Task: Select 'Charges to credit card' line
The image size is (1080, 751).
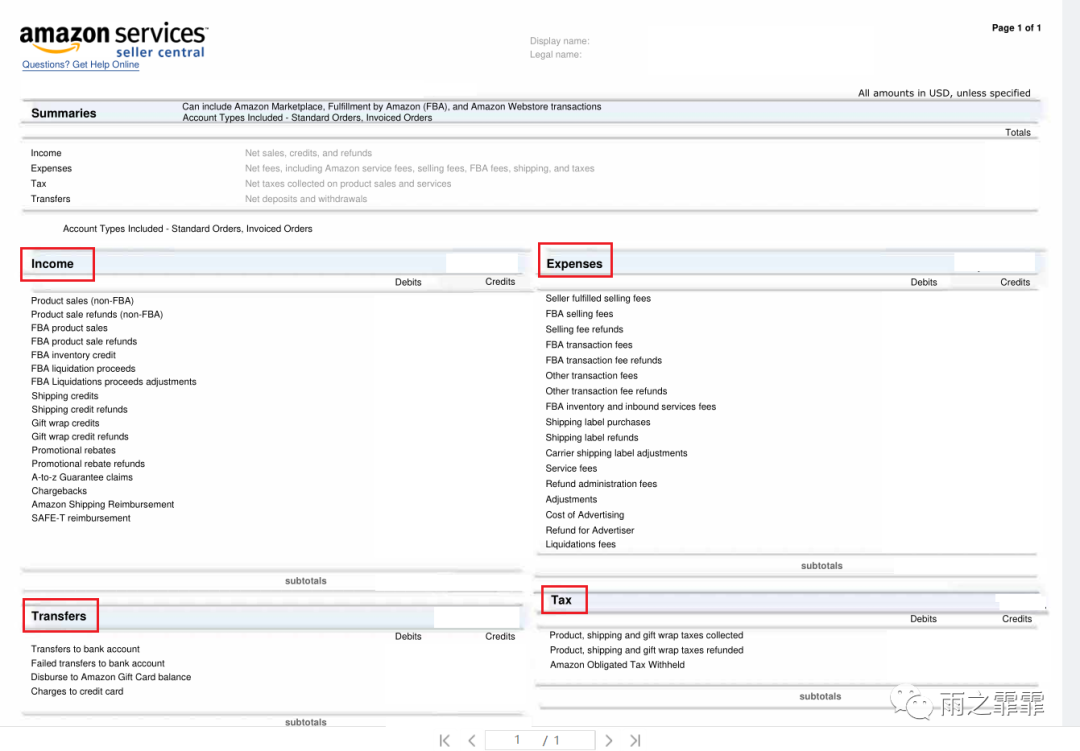Action: [77, 691]
